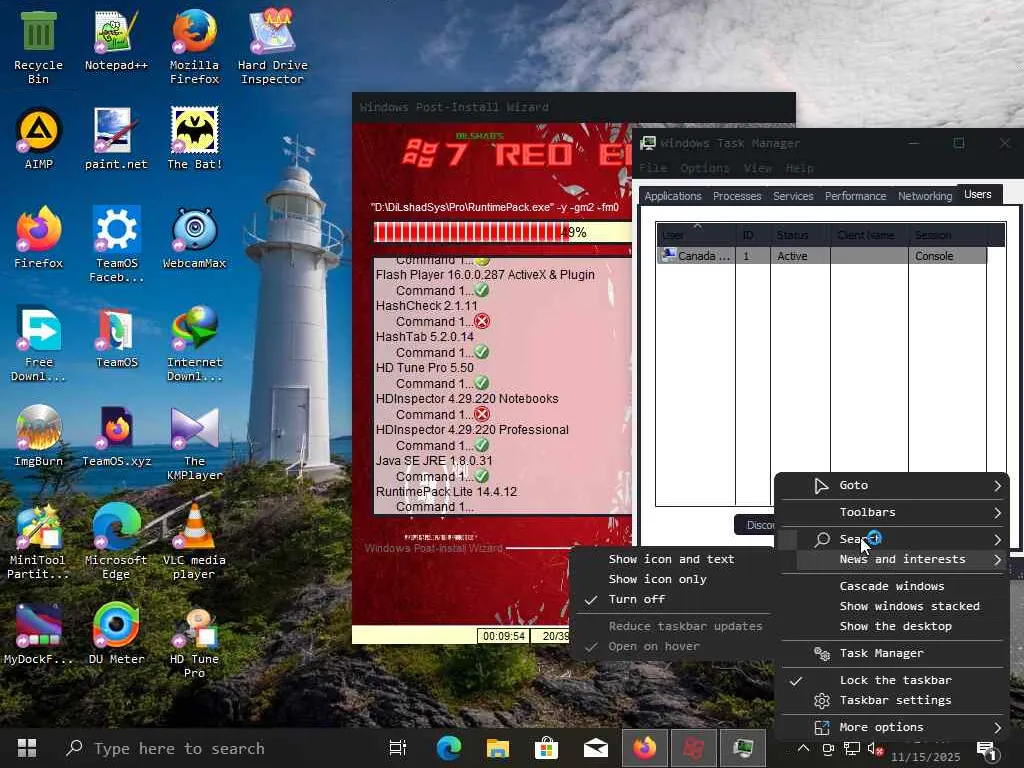
Task: Switch to the Task Manager taskbar button
Action: tap(743, 748)
